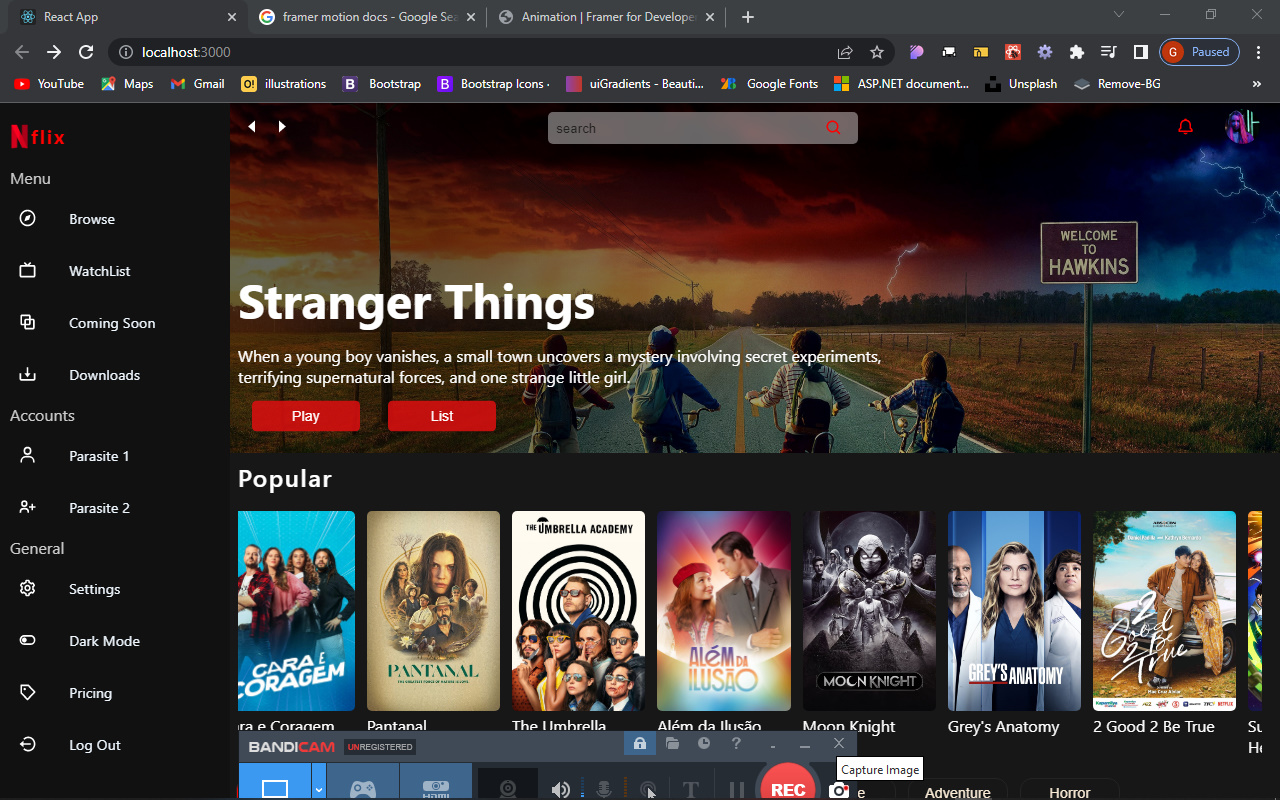Toggle Bandicam microphone
This screenshot has width=1280, height=800.
(x=604, y=790)
